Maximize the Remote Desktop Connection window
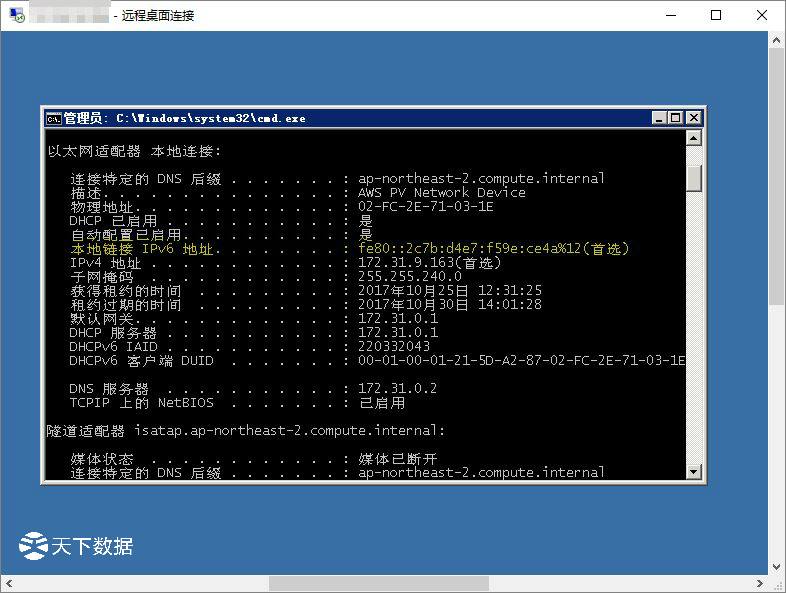The image size is (786, 593). pyautogui.click(x=715, y=15)
